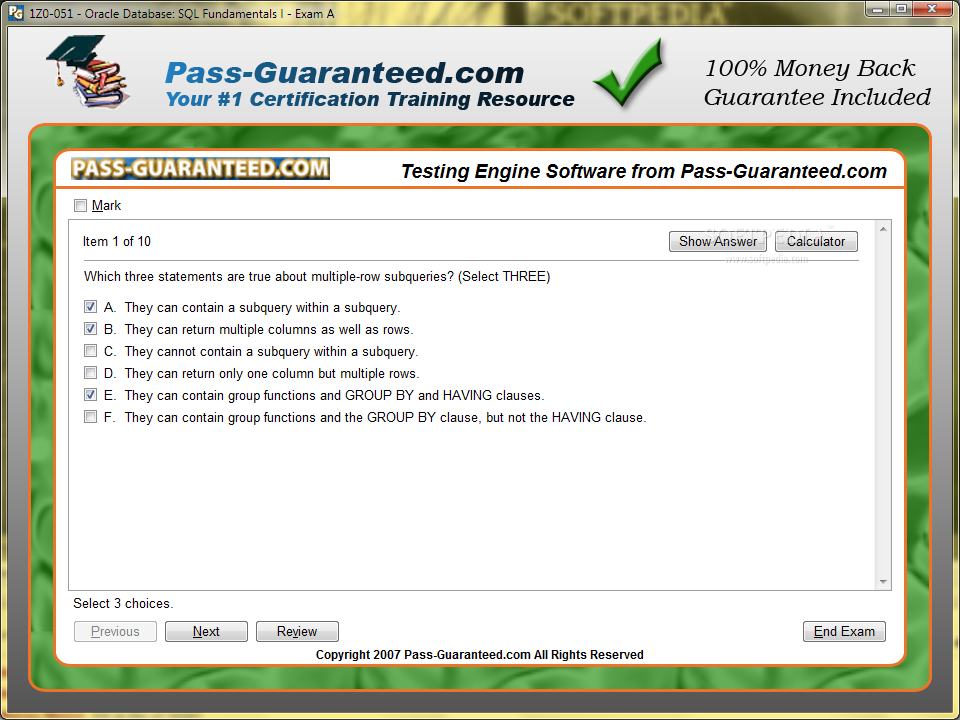
Task: Click the disabled Previous button
Action: (115, 631)
